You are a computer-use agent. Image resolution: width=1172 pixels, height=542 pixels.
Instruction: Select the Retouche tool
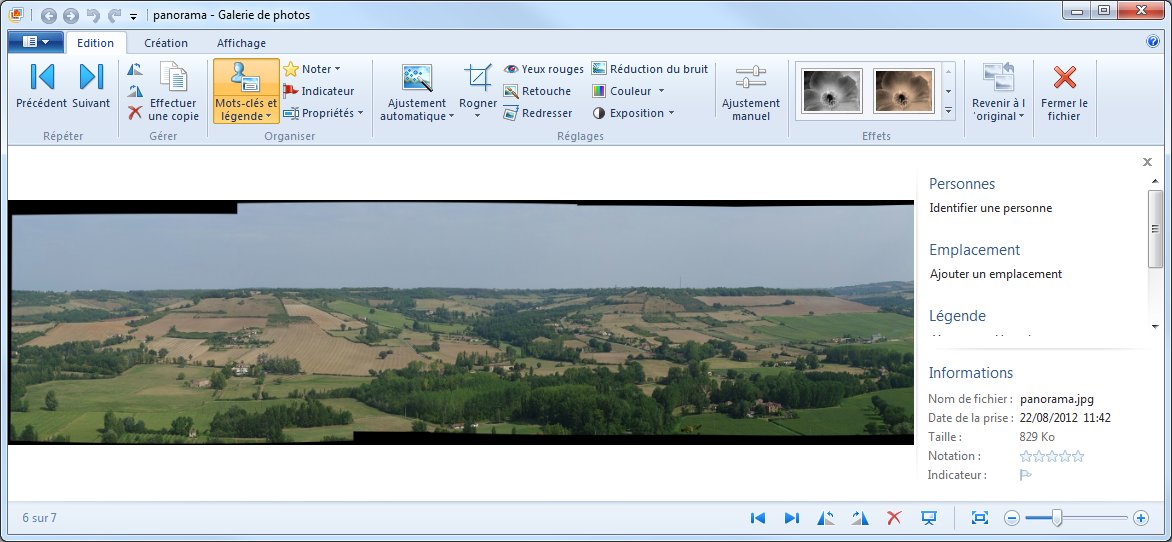(x=537, y=91)
